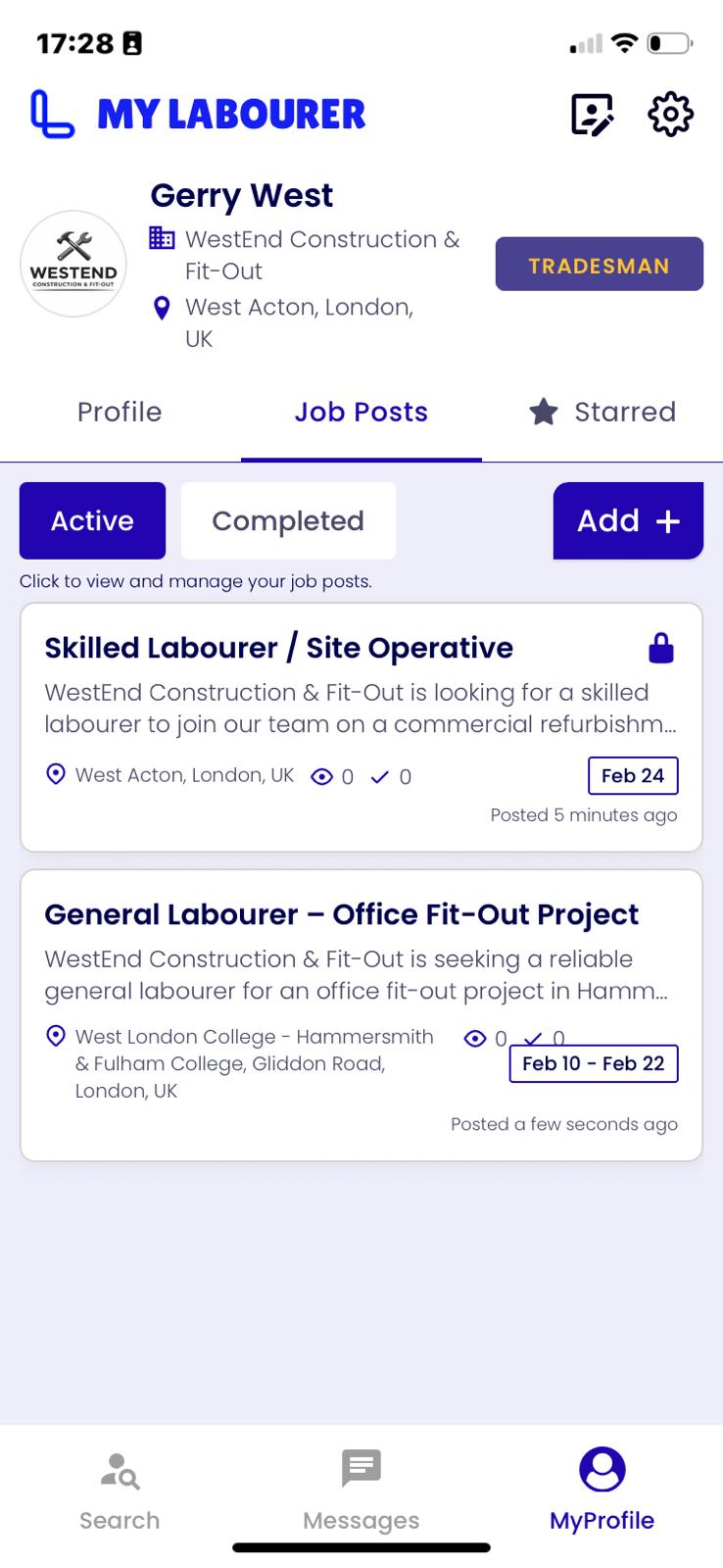Tap the My Labourer logo icon
Viewport: 723px width, 1568px height.
(x=52, y=115)
